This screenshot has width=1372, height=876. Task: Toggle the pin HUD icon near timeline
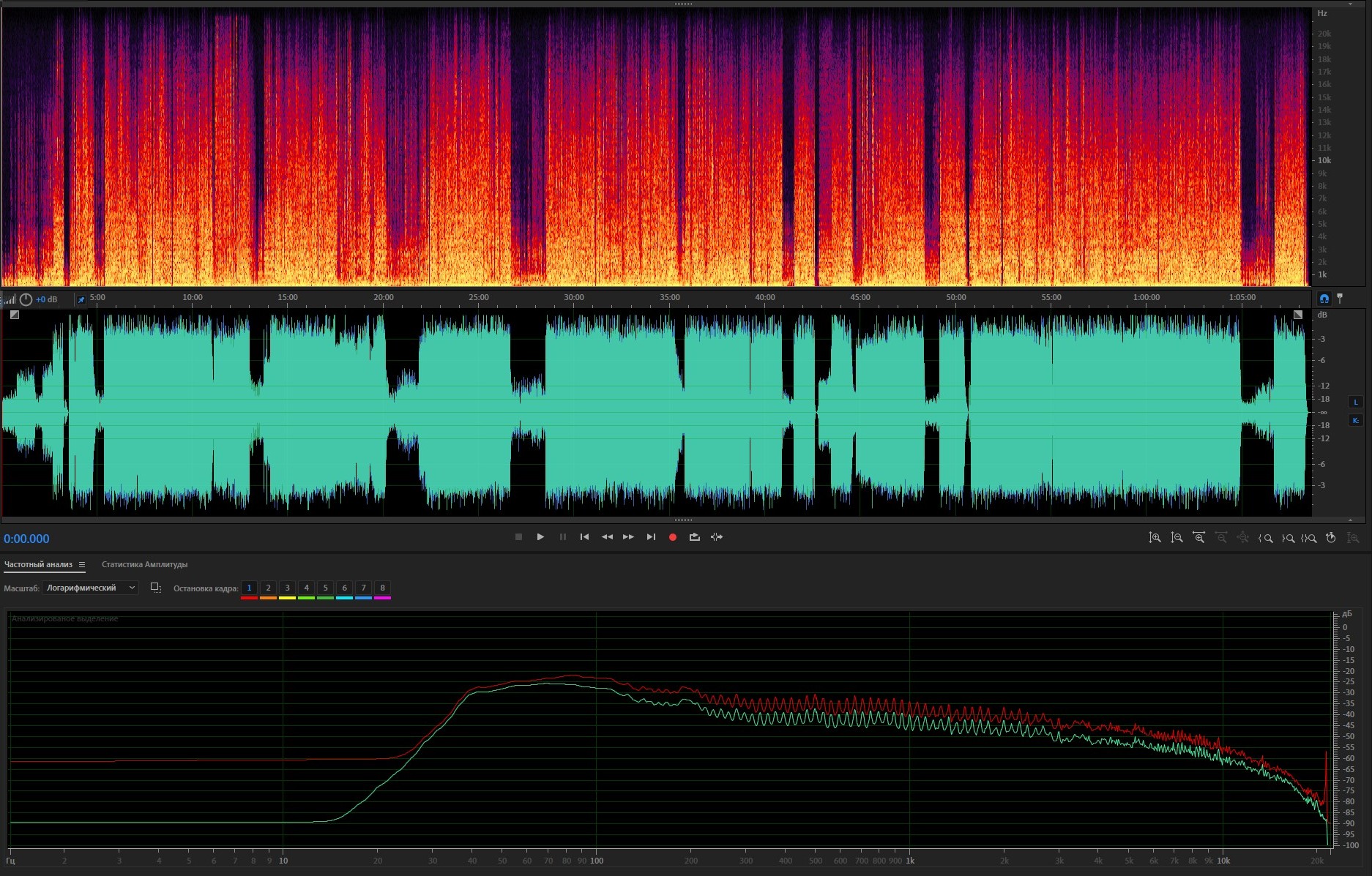point(81,299)
